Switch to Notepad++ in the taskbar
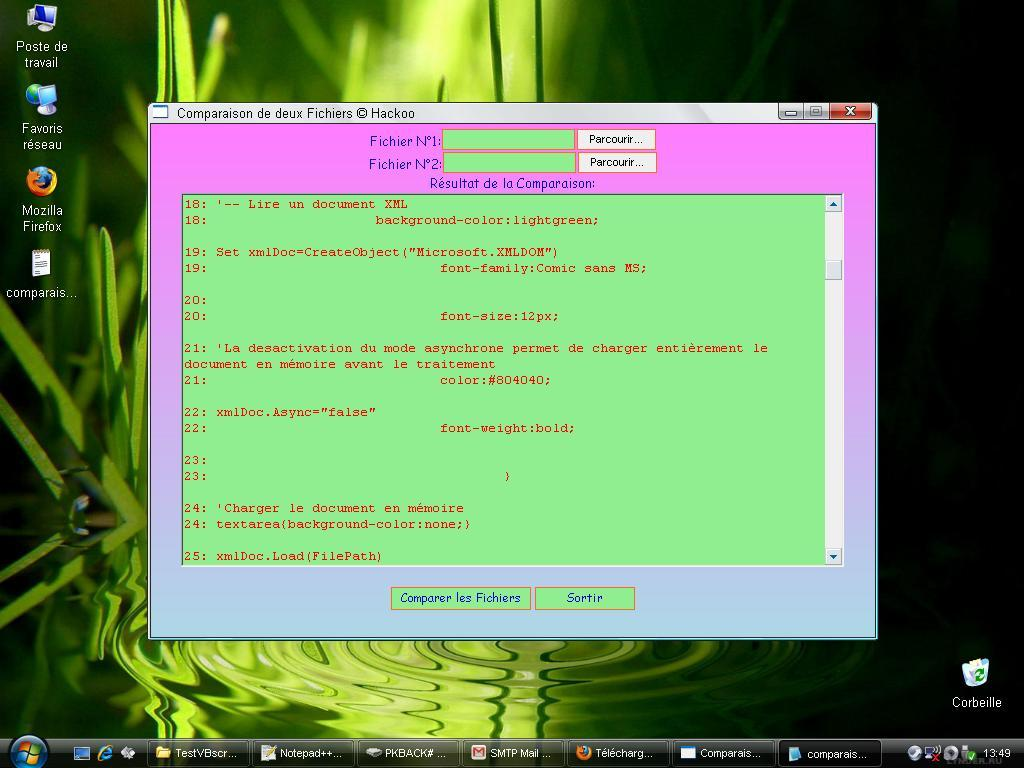This screenshot has height=768, width=1024. [x=303, y=753]
